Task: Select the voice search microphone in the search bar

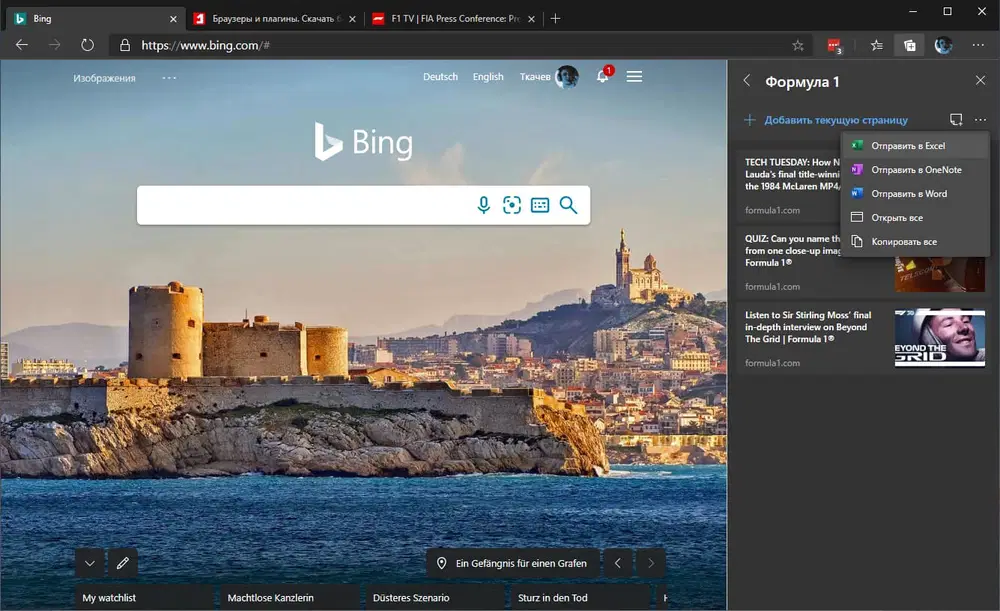Action: (x=484, y=205)
